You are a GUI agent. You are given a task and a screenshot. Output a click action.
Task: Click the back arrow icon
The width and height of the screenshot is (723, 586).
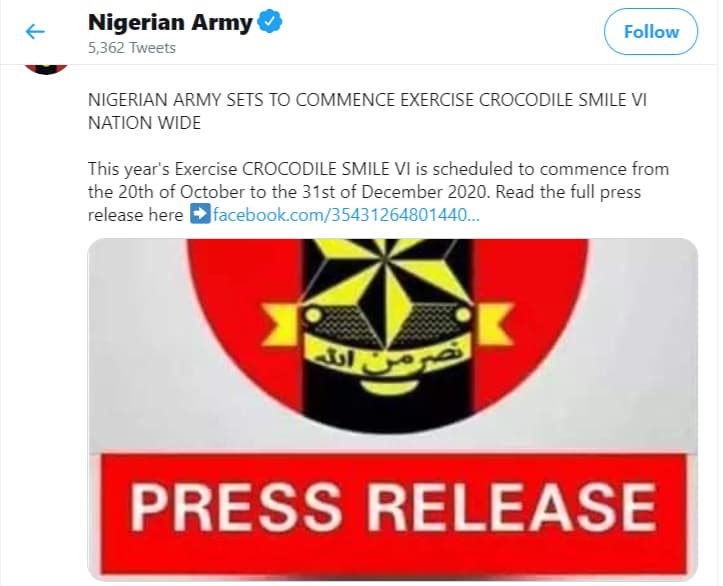[x=36, y=32]
